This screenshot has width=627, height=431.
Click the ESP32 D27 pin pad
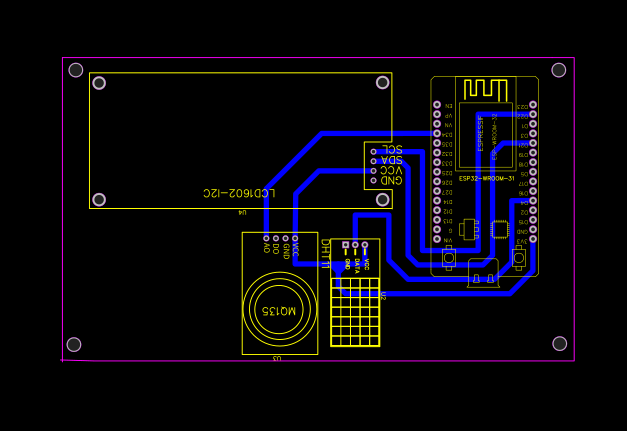coord(437,191)
